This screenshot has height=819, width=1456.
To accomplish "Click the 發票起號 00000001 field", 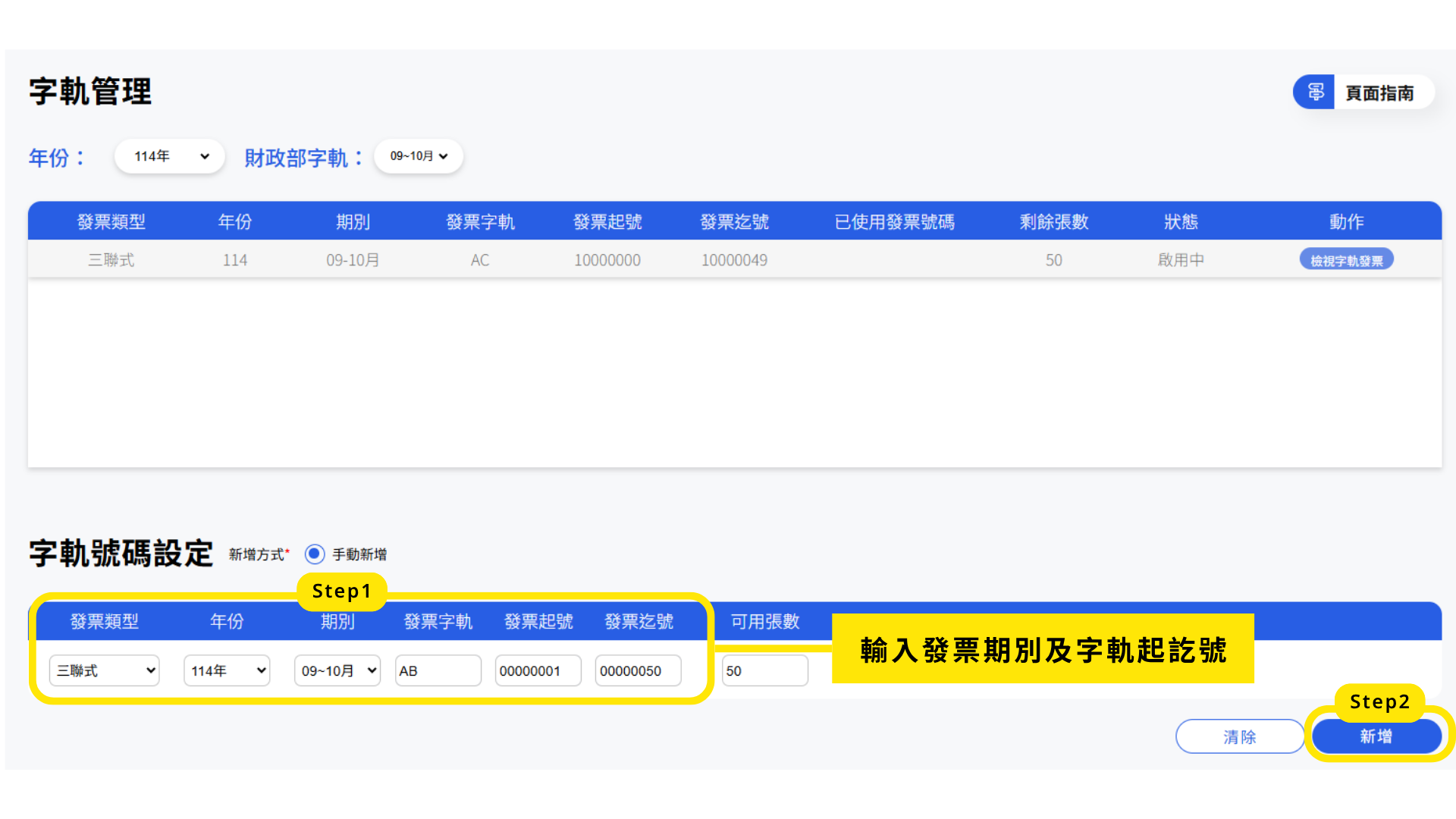I will pyautogui.click(x=538, y=671).
